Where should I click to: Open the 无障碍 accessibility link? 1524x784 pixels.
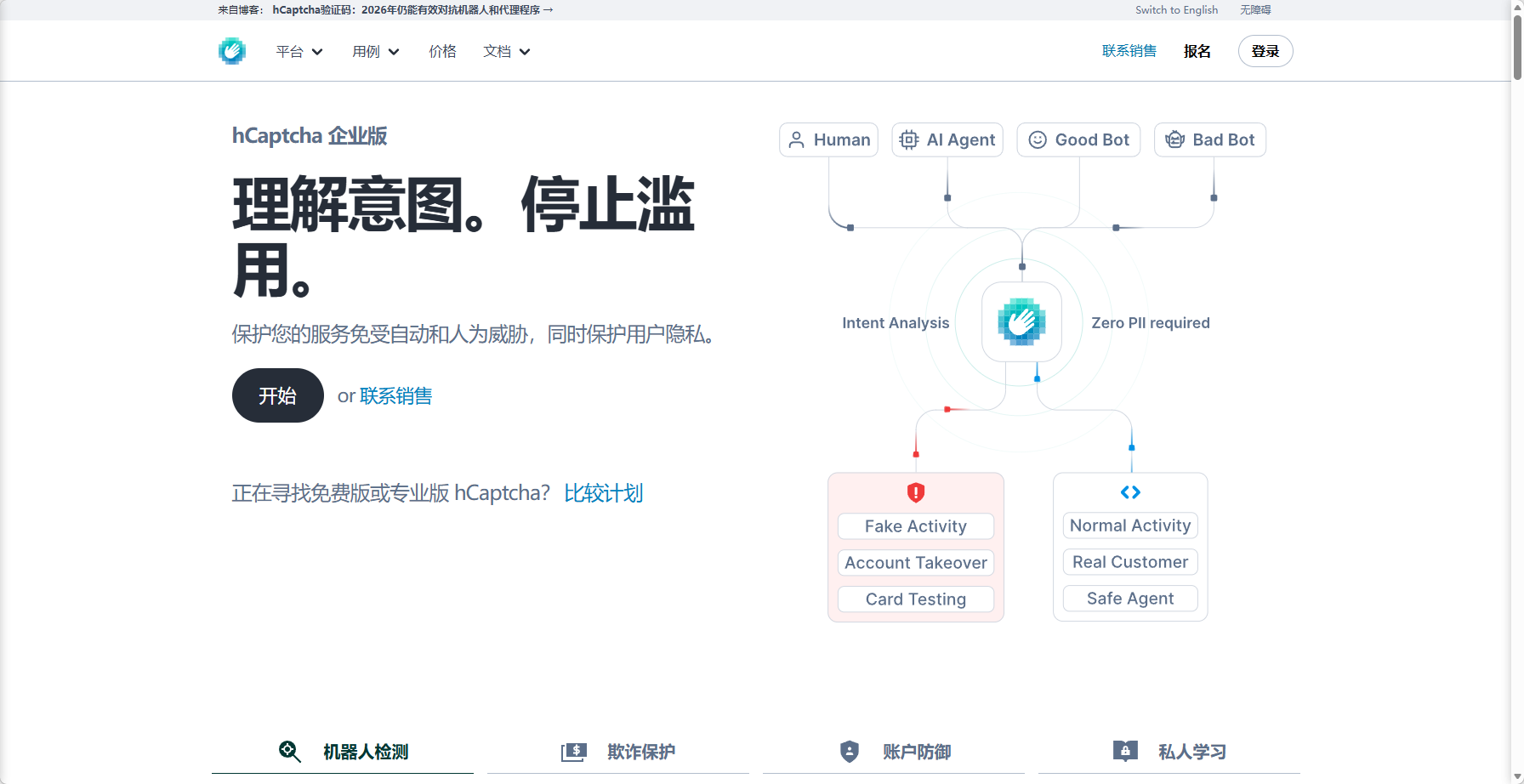pos(1255,10)
